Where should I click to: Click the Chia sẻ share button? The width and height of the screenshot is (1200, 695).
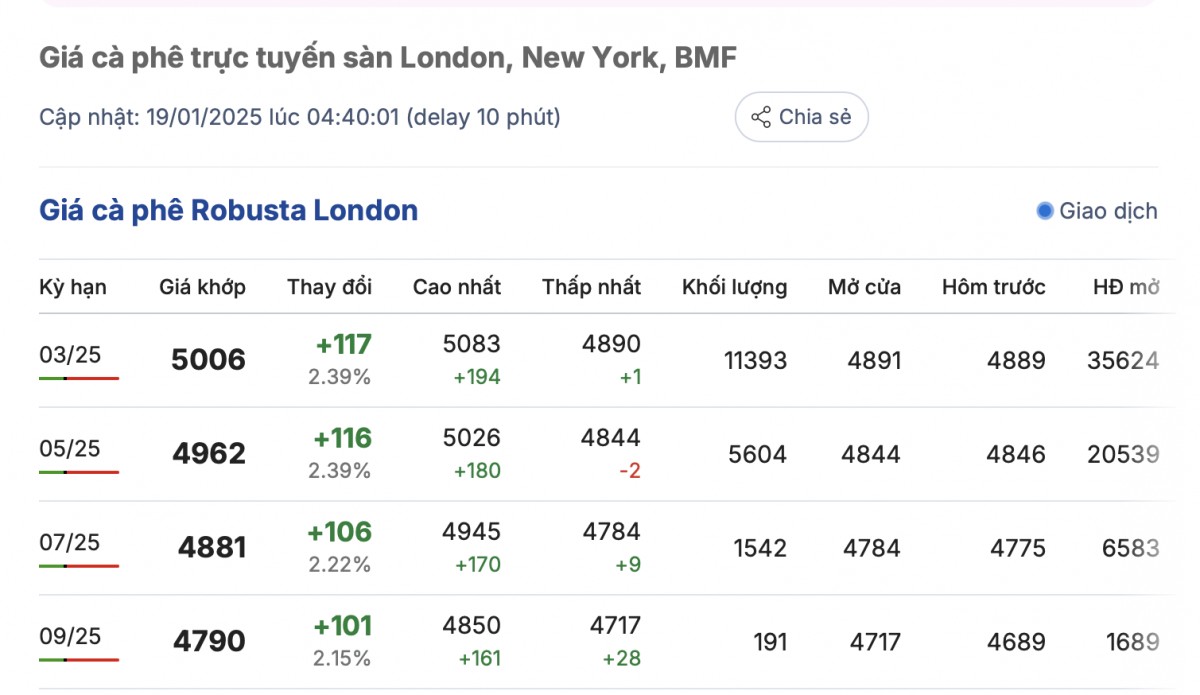click(801, 117)
